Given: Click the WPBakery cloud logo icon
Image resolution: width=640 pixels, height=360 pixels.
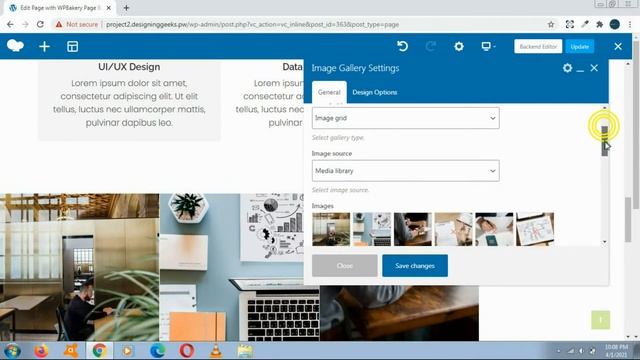Looking at the screenshot, I should point(15,46).
